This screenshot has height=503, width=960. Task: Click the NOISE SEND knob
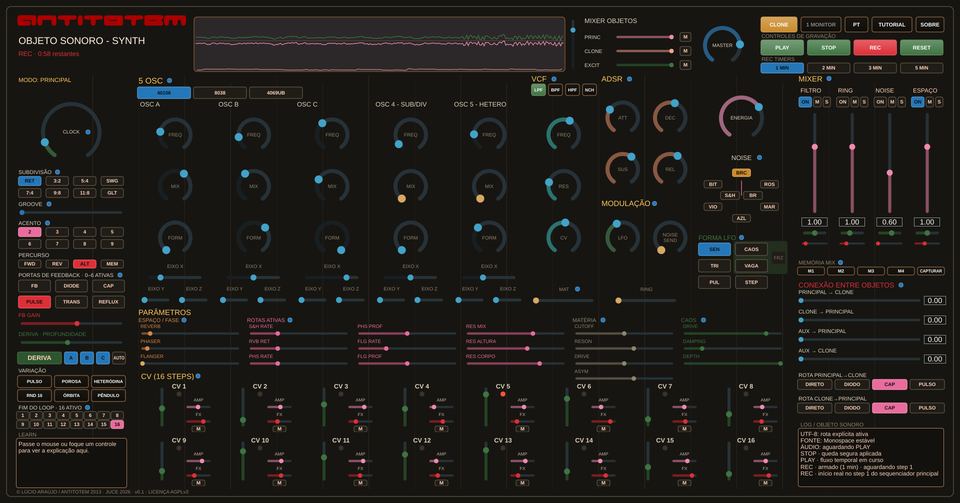pyautogui.click(x=670, y=237)
